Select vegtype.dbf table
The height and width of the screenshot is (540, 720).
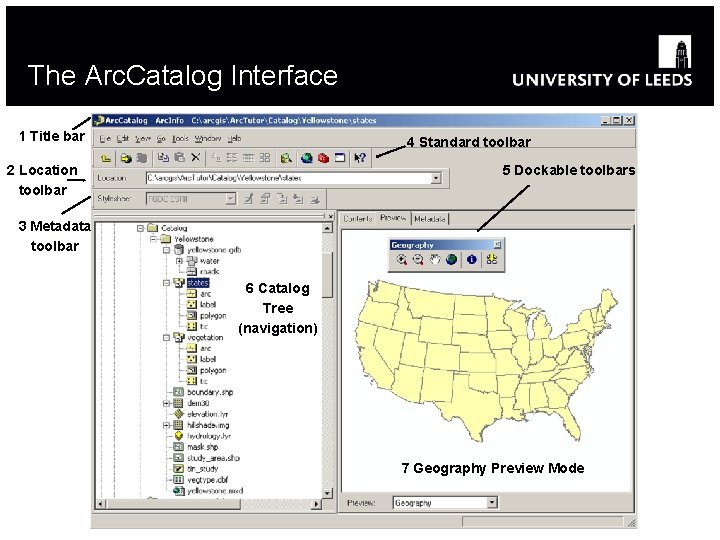(x=208, y=480)
